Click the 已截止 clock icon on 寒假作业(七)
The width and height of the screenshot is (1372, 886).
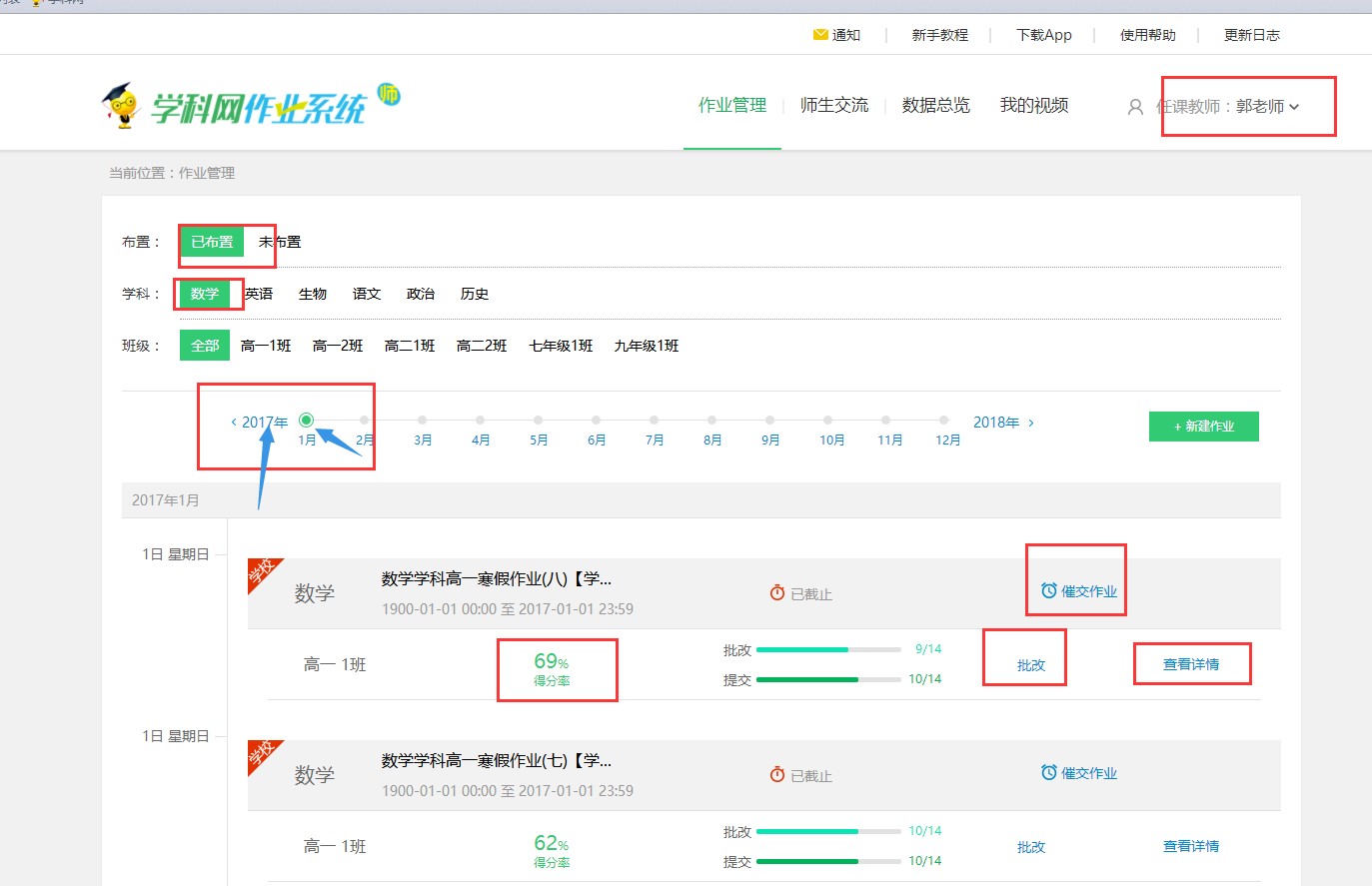777,773
